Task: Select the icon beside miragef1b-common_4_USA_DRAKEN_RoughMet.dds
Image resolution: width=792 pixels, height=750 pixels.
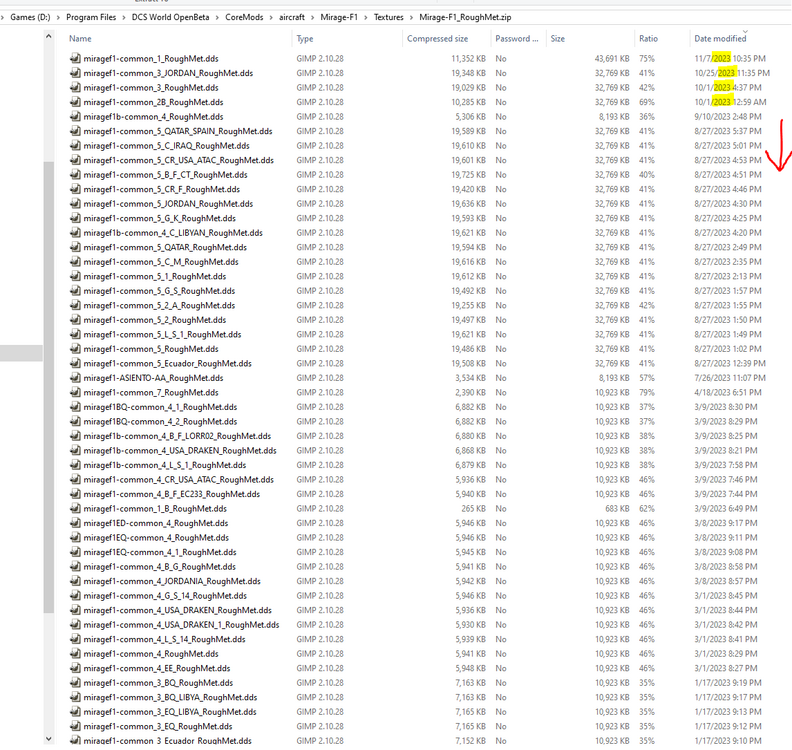Action: (75, 451)
